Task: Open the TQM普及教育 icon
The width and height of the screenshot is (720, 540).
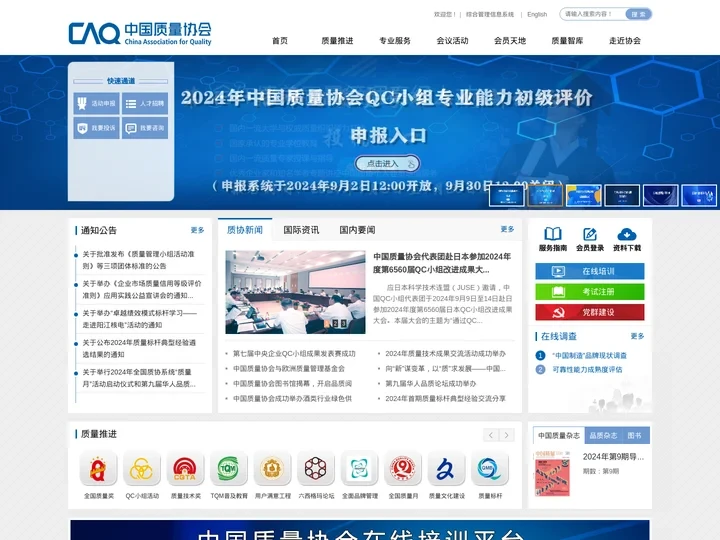Action: (229, 469)
